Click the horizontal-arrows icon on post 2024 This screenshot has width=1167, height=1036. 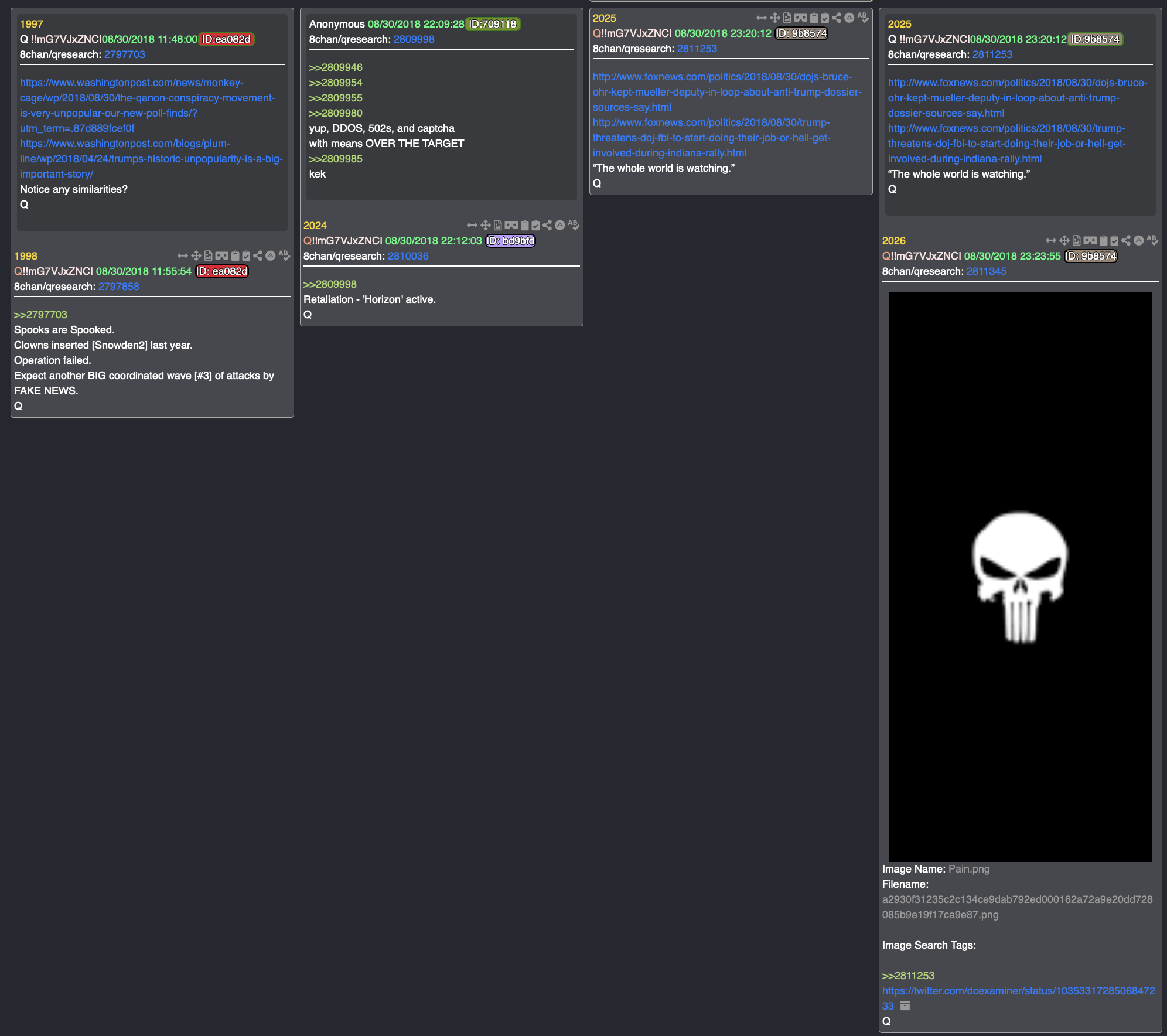472,226
